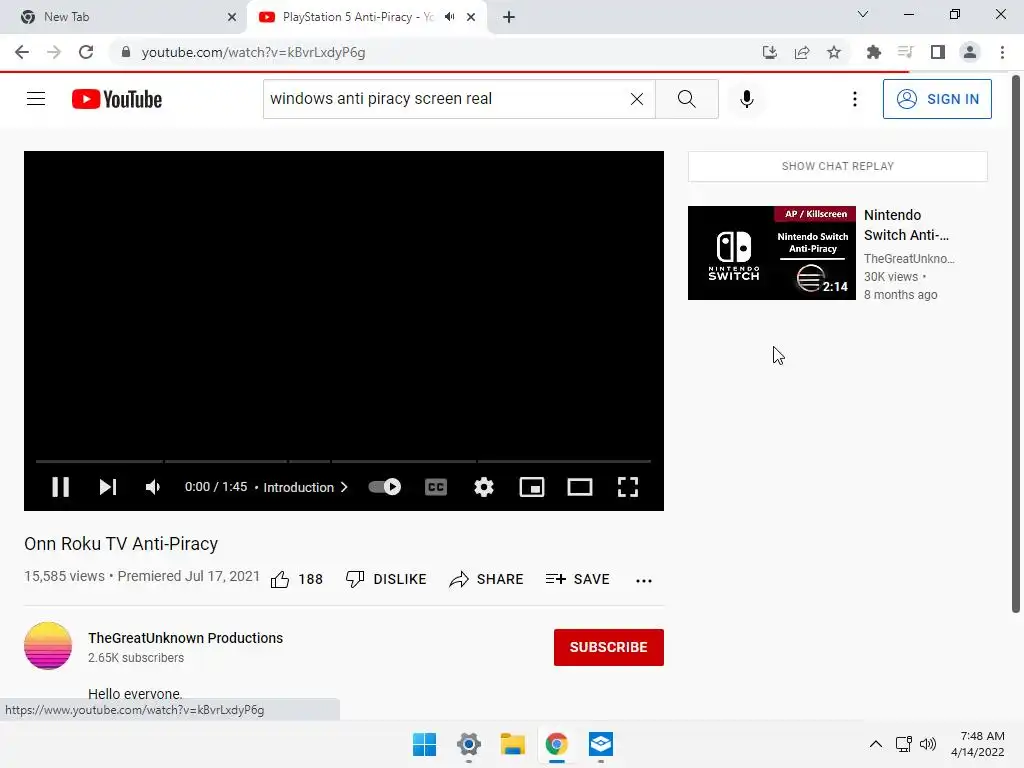
Task: Click the Chrome taskbar icon
Action: (x=556, y=744)
